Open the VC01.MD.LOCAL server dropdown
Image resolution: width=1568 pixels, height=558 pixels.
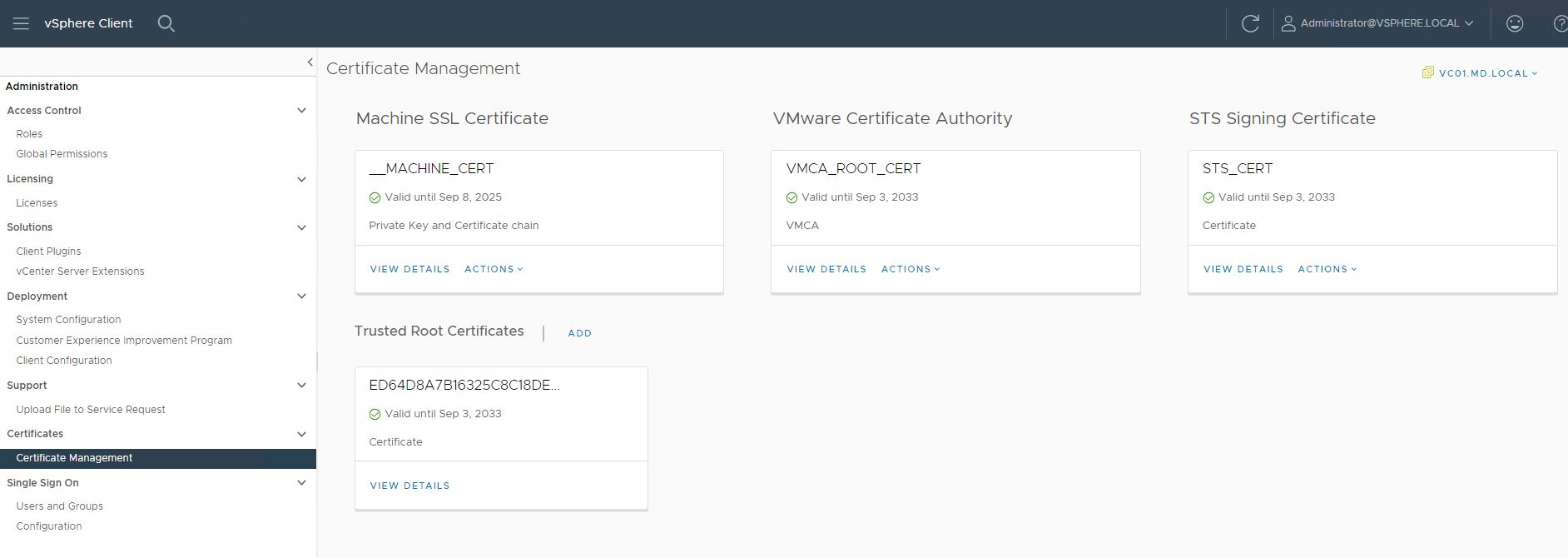pyautogui.click(x=1487, y=73)
